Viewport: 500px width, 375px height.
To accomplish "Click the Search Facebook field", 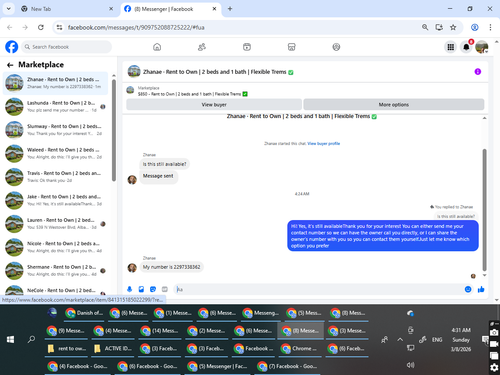I will (x=67, y=47).
